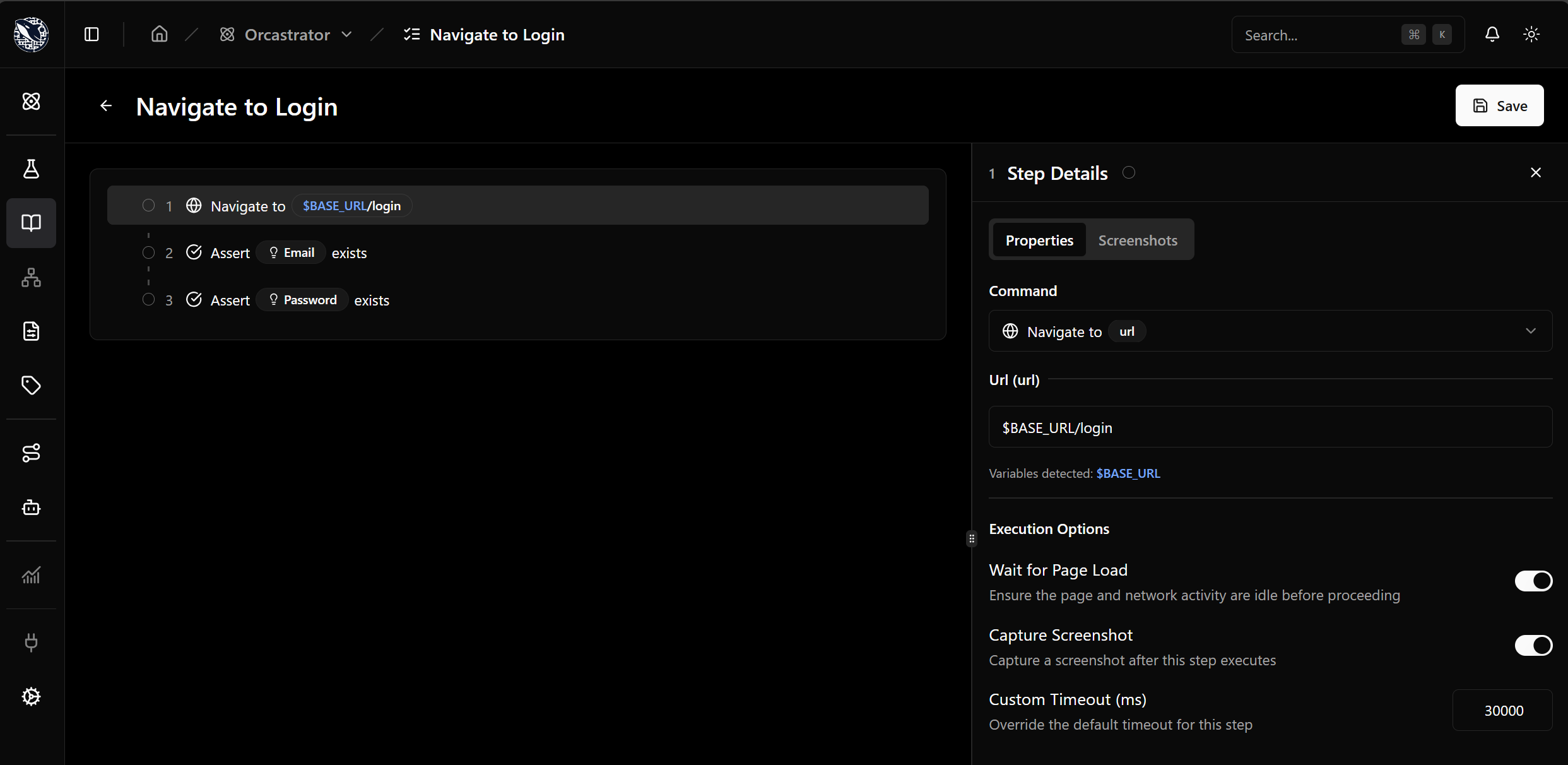
Task: Select the Properties tab
Action: tap(1039, 240)
